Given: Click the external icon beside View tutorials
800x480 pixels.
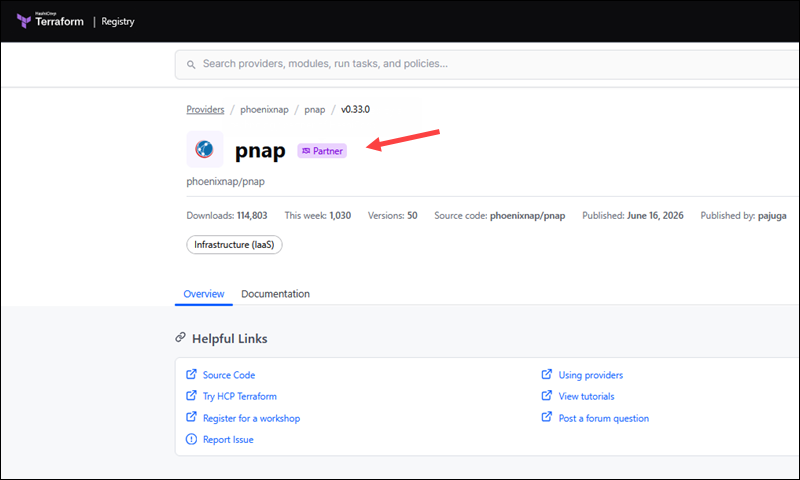Looking at the screenshot, I should tap(546, 396).
